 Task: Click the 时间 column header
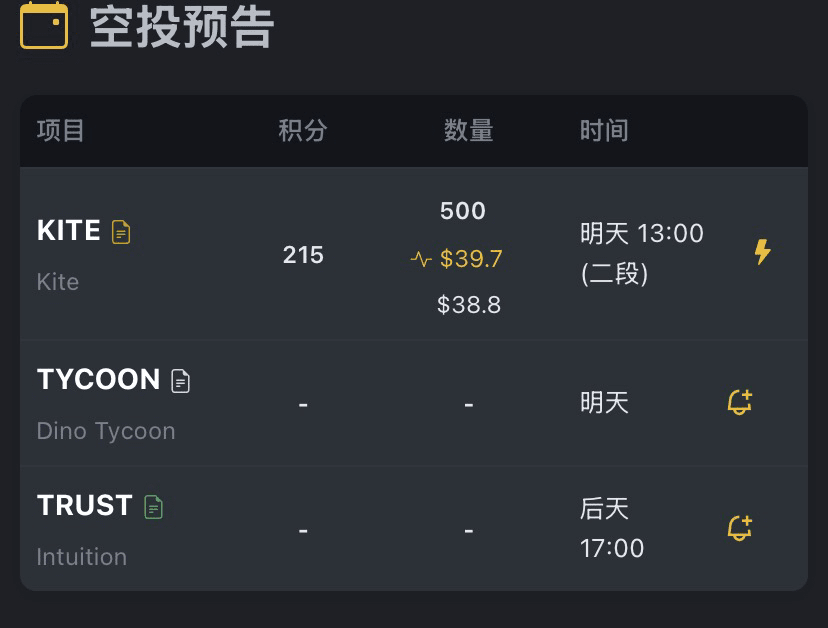click(x=604, y=130)
